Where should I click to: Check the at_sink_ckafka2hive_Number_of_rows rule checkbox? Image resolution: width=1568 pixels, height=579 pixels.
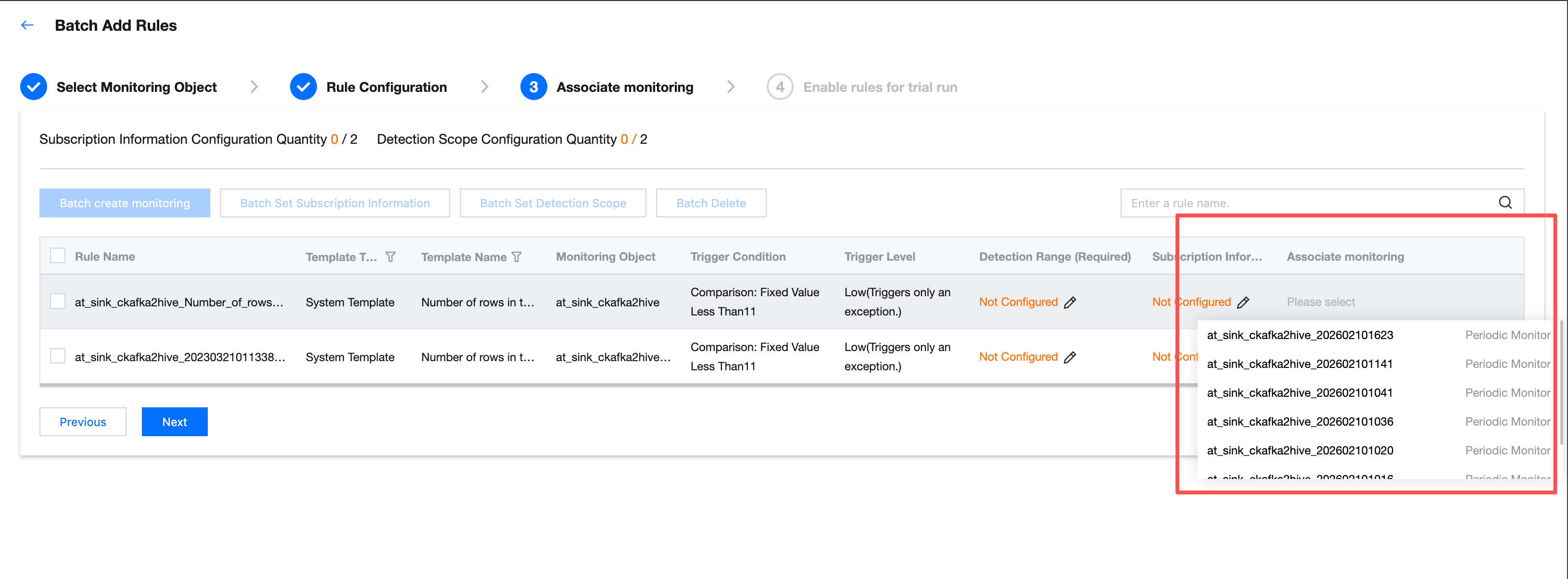[58, 302]
